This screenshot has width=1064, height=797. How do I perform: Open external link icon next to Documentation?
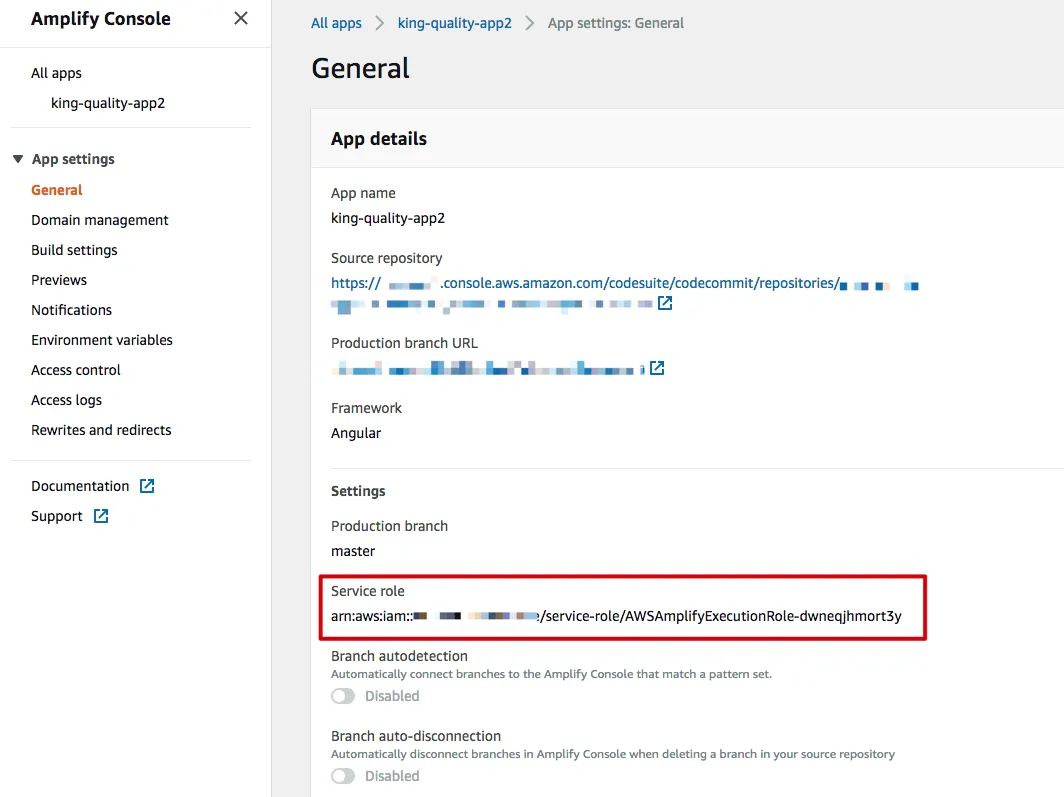(147, 486)
